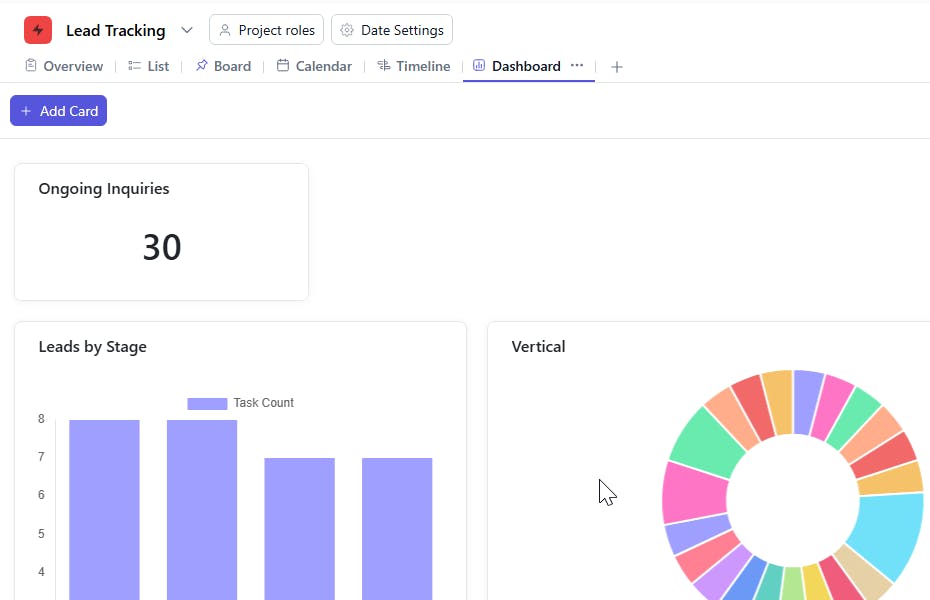The width and height of the screenshot is (930, 600).
Task: Open Project roles
Action: click(266, 30)
